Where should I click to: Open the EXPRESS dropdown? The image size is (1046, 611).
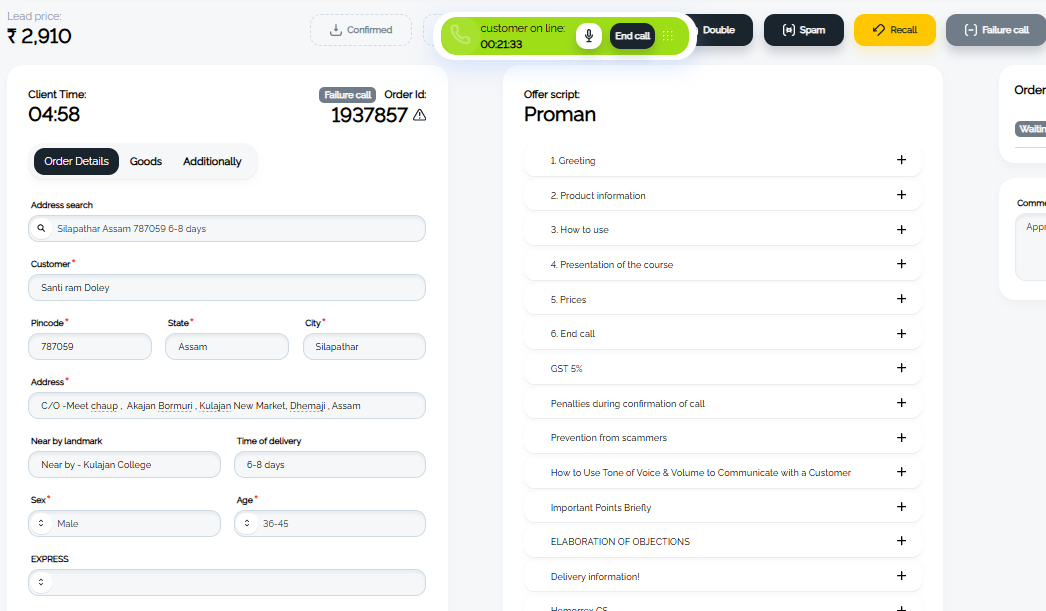coord(227,582)
